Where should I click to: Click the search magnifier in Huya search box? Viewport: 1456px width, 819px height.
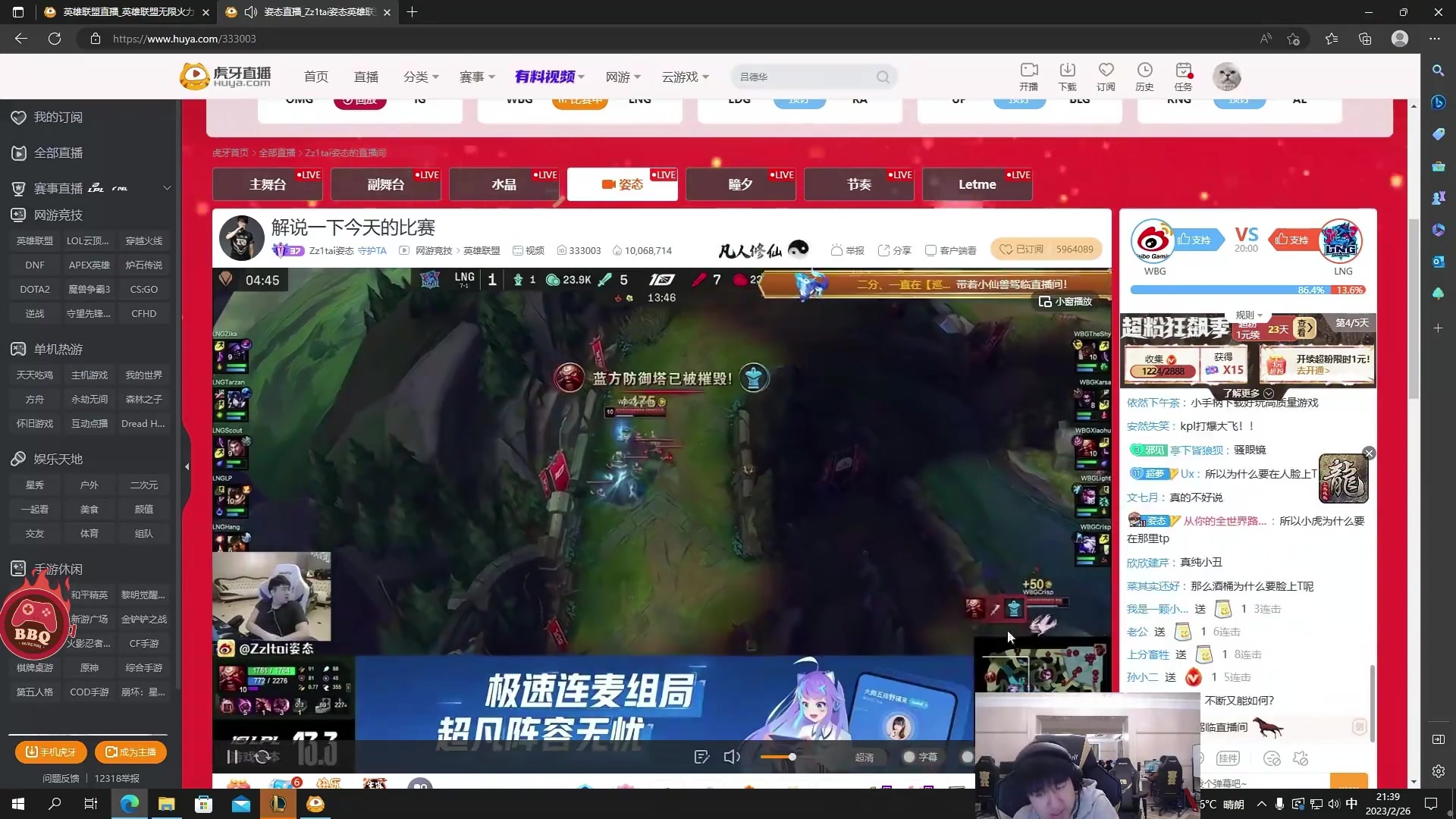883,77
